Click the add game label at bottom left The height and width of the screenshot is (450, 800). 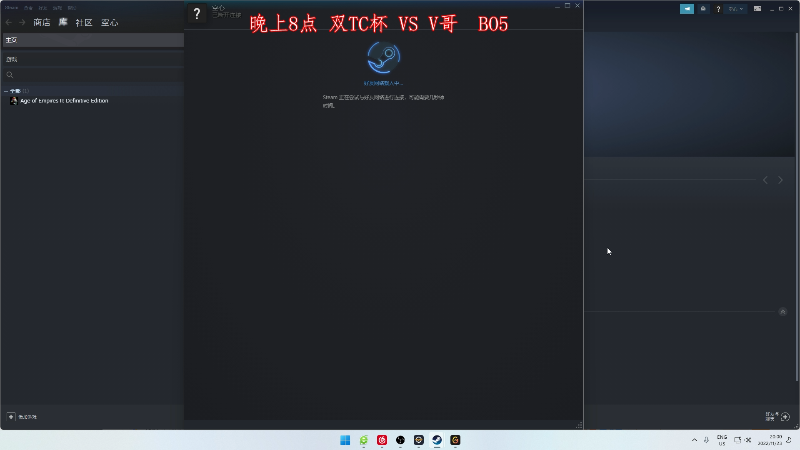(x=28, y=417)
